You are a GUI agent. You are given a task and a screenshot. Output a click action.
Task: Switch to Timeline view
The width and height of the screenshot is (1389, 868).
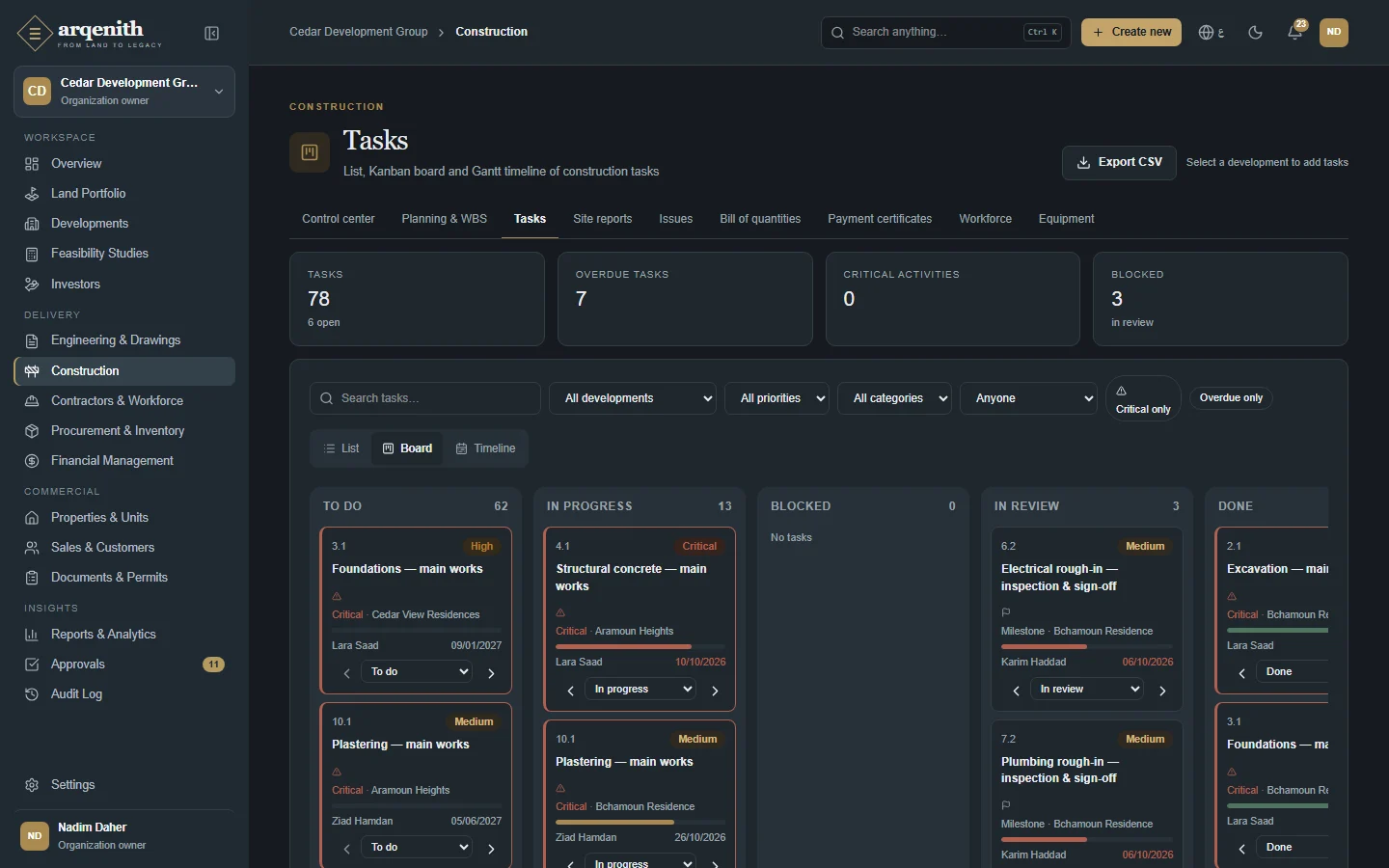point(485,448)
